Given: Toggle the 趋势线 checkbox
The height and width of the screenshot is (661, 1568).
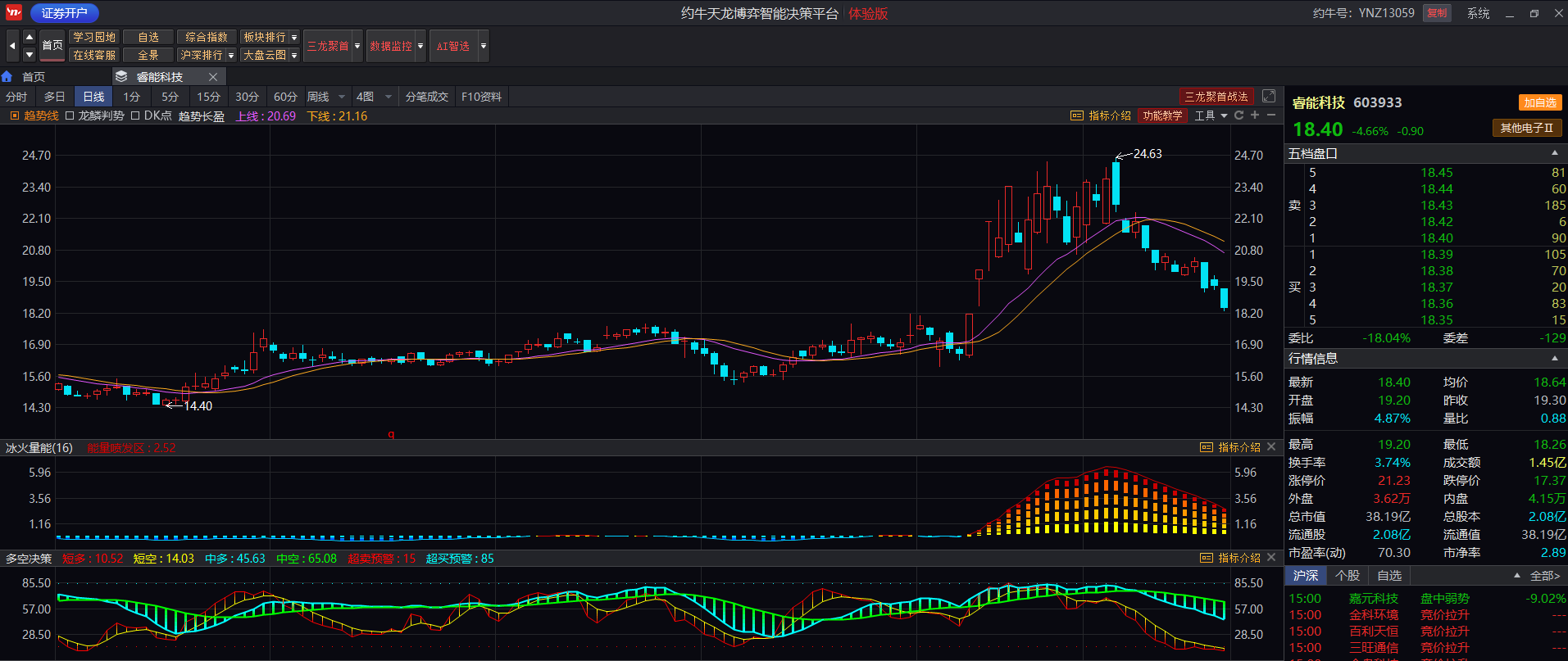Looking at the screenshot, I should coord(14,116).
